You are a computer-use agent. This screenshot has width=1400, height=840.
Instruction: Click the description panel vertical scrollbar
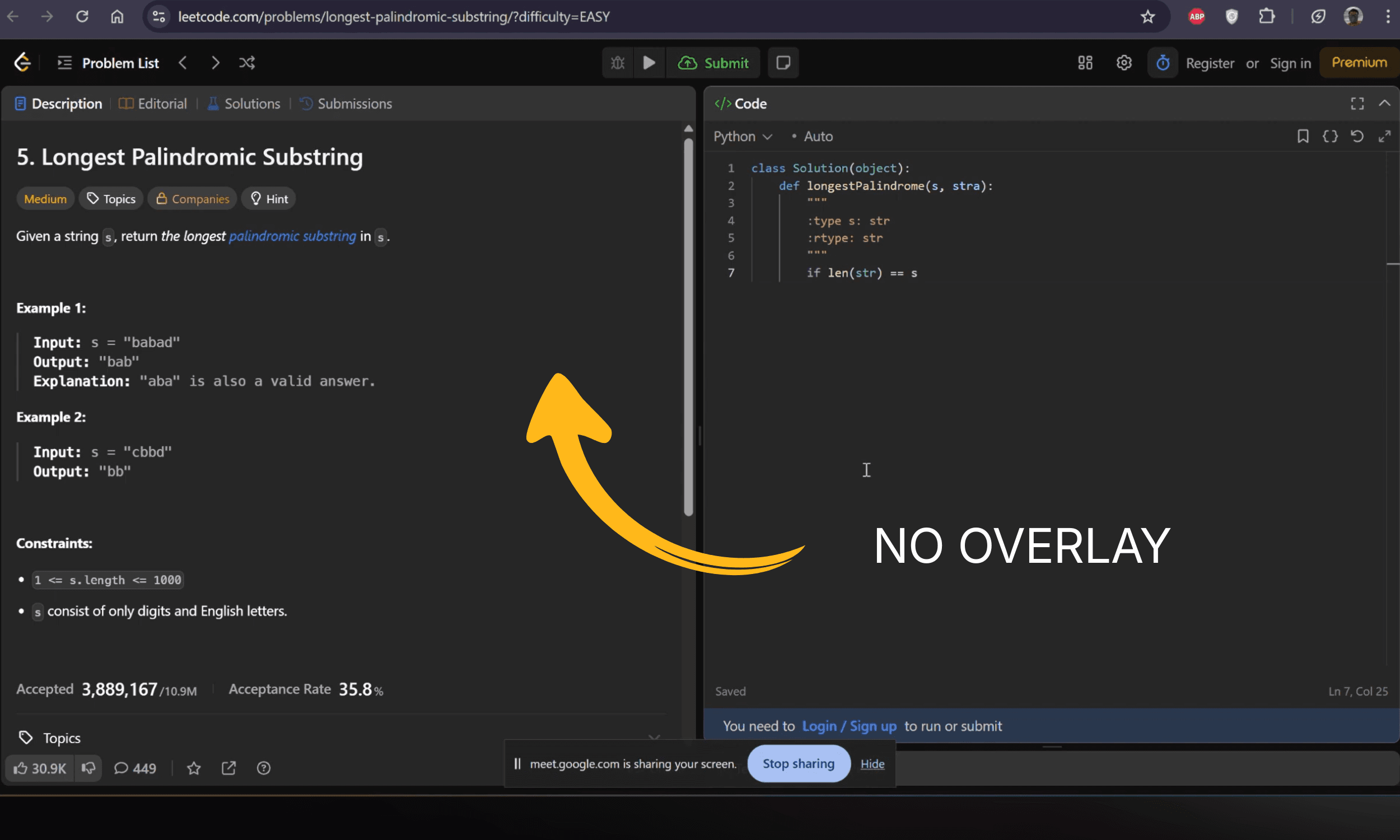(688, 328)
